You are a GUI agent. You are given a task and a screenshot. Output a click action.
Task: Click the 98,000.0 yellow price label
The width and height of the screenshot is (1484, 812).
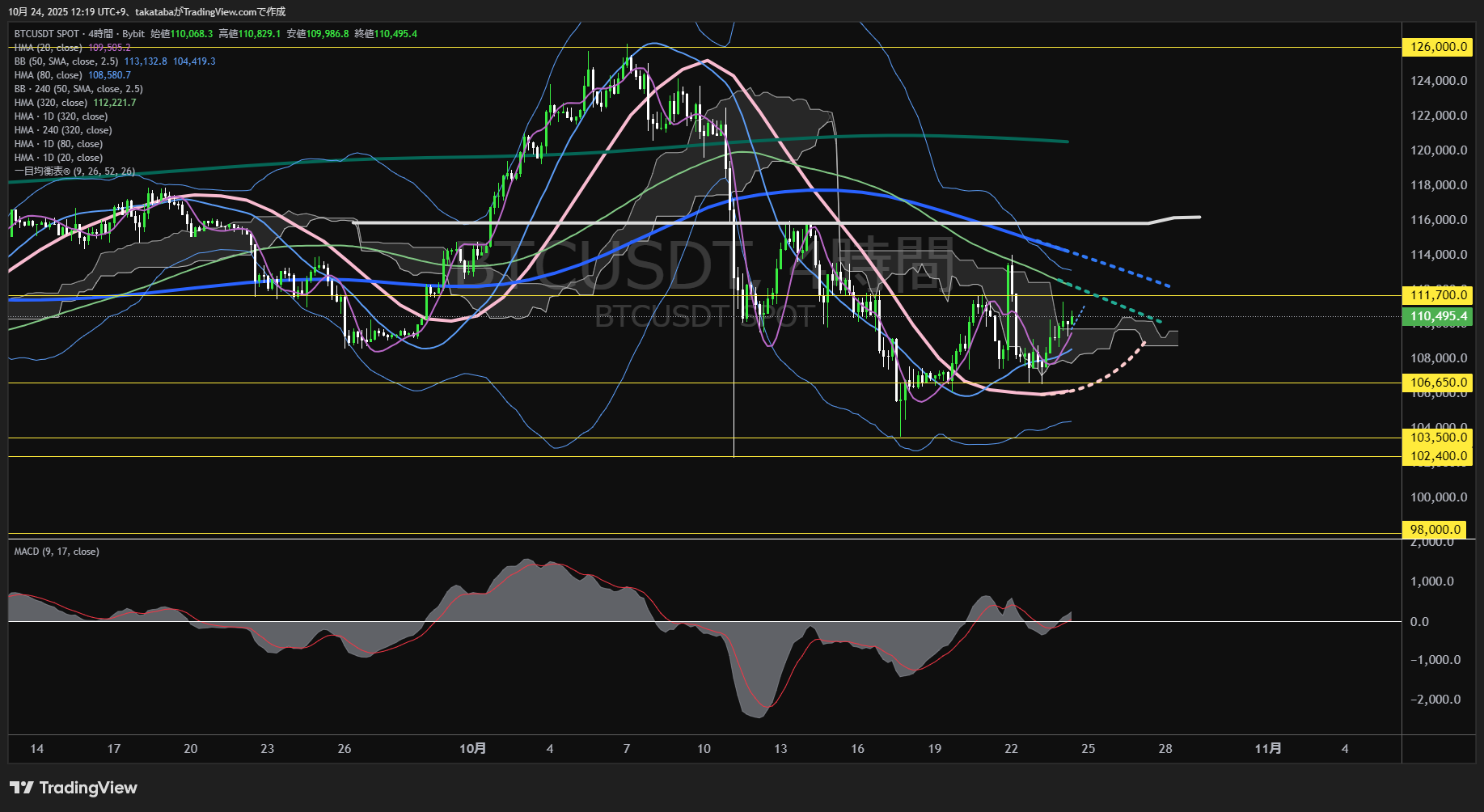point(1435,530)
